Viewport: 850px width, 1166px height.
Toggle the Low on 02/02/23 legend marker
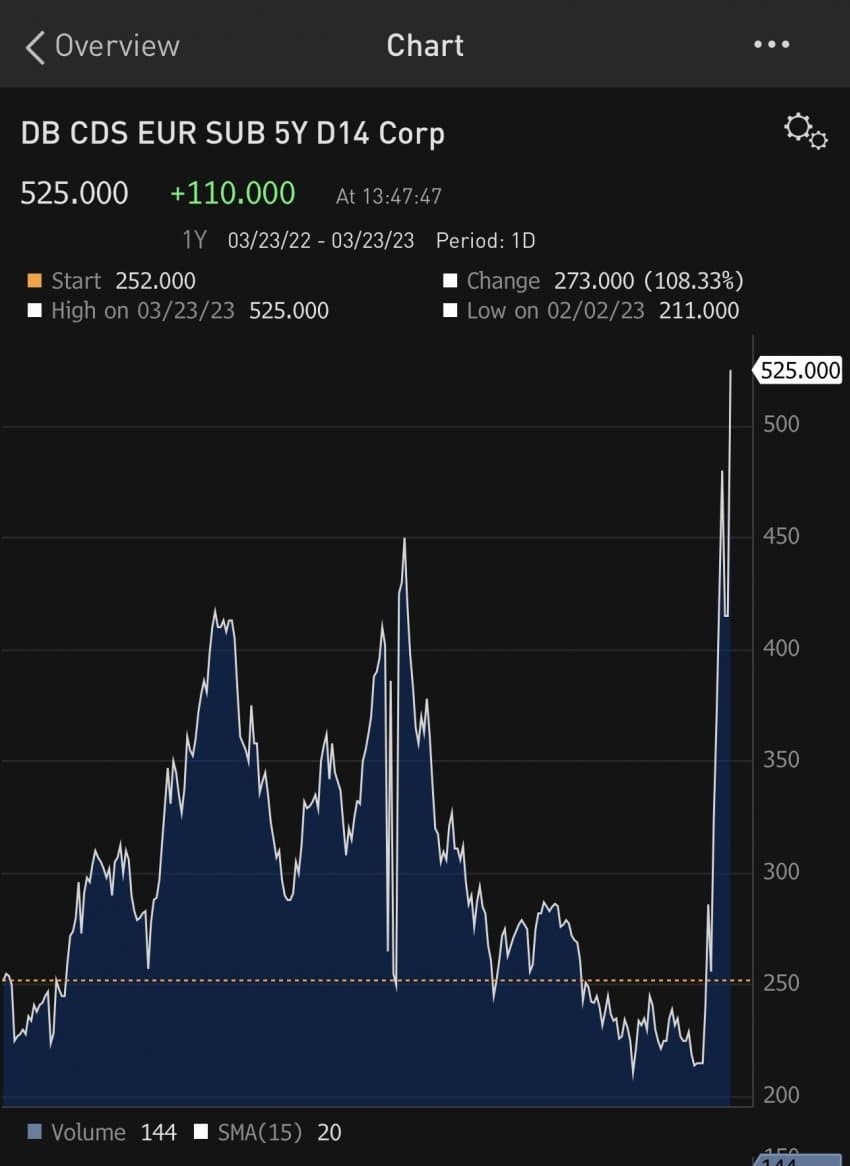(x=450, y=311)
